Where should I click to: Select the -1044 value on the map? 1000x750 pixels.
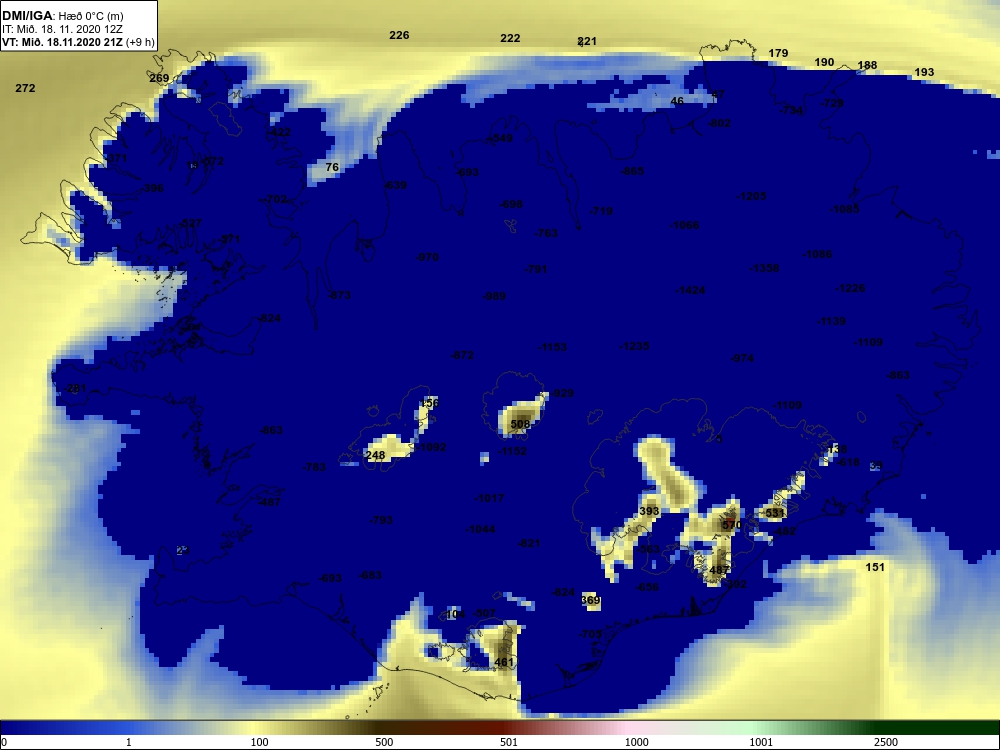[x=480, y=529]
